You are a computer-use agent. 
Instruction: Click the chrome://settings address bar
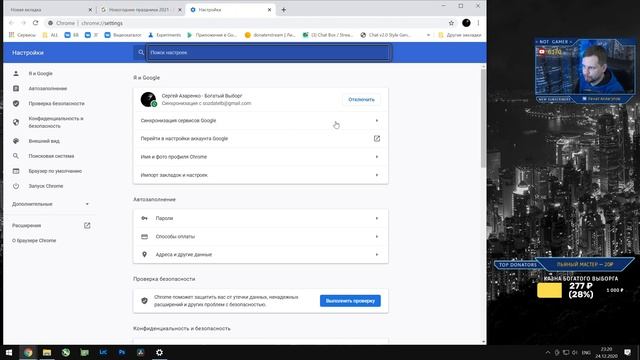click(x=245, y=23)
